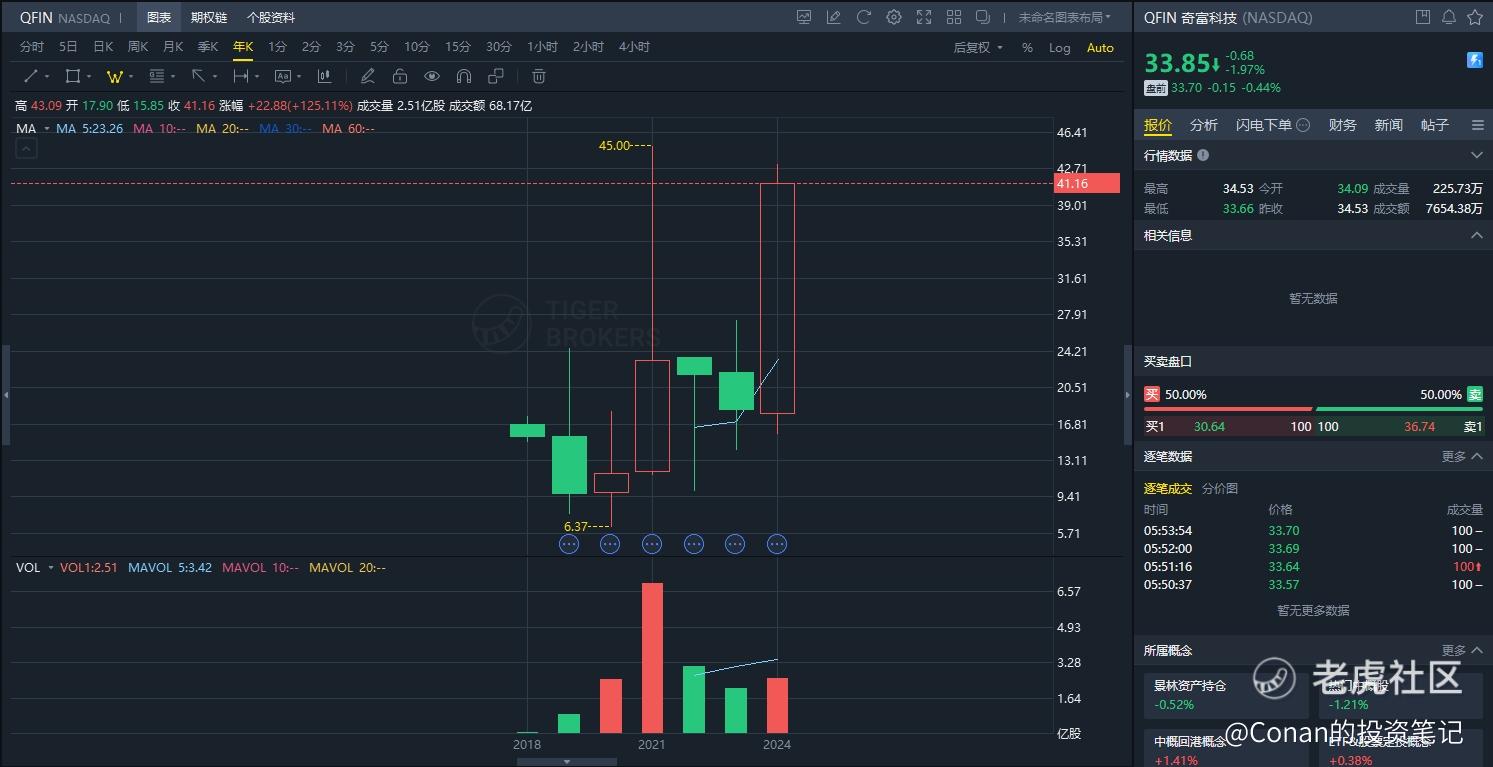Open the 景林资产持仓 concept card
Viewport: 1493px width, 767px height.
click(x=1227, y=695)
